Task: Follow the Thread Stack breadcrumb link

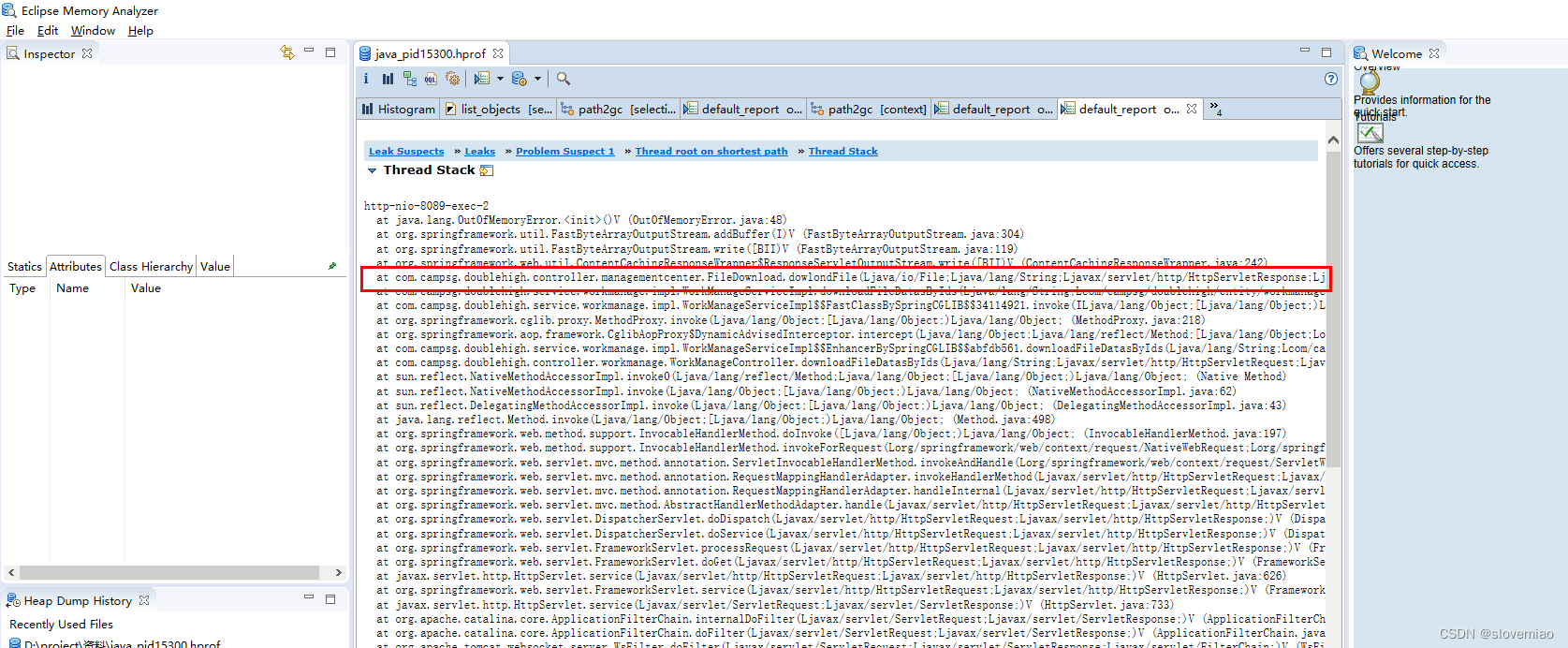Action: click(x=843, y=151)
